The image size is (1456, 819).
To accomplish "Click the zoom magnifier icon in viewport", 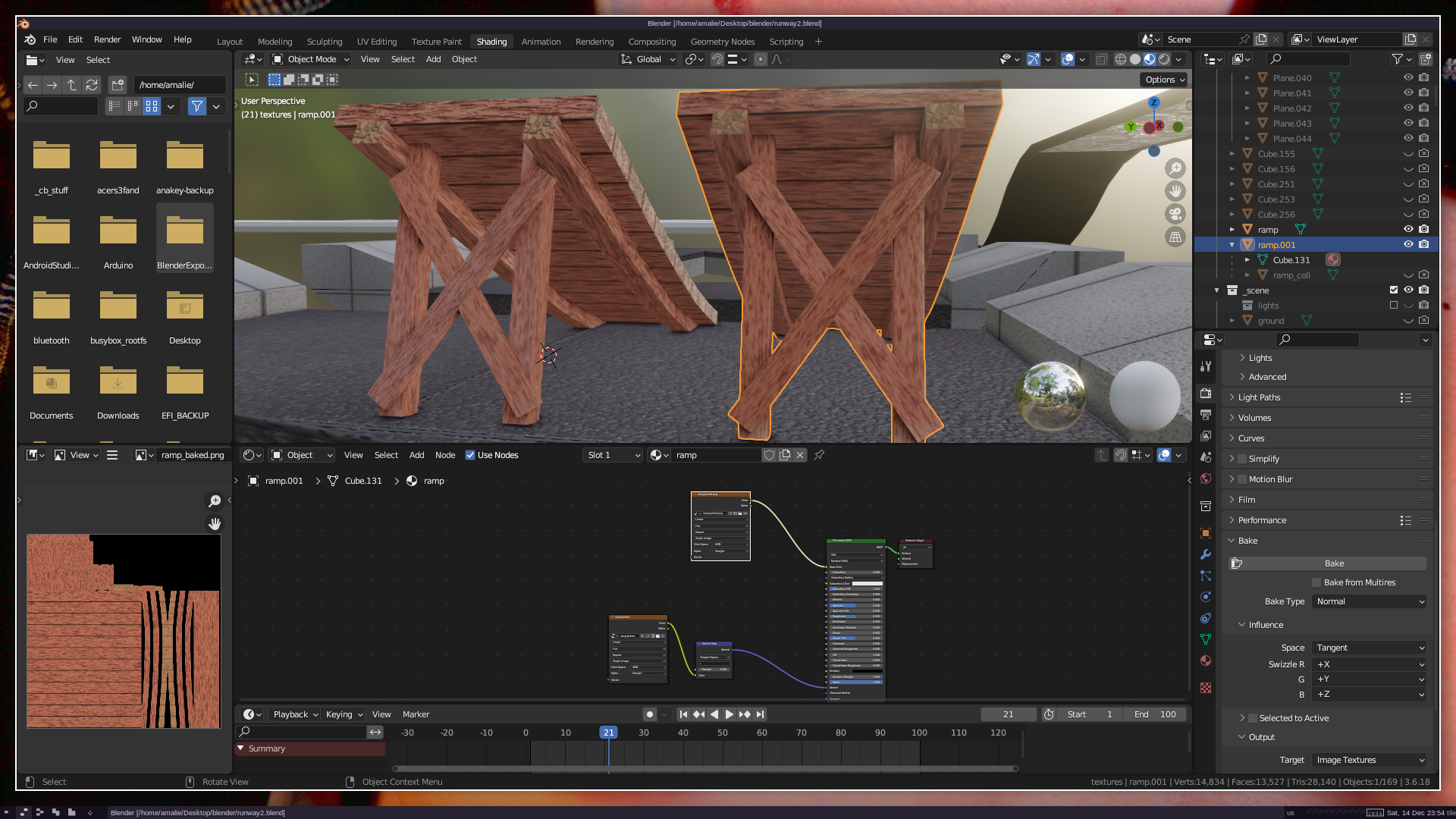I will pyautogui.click(x=1175, y=168).
